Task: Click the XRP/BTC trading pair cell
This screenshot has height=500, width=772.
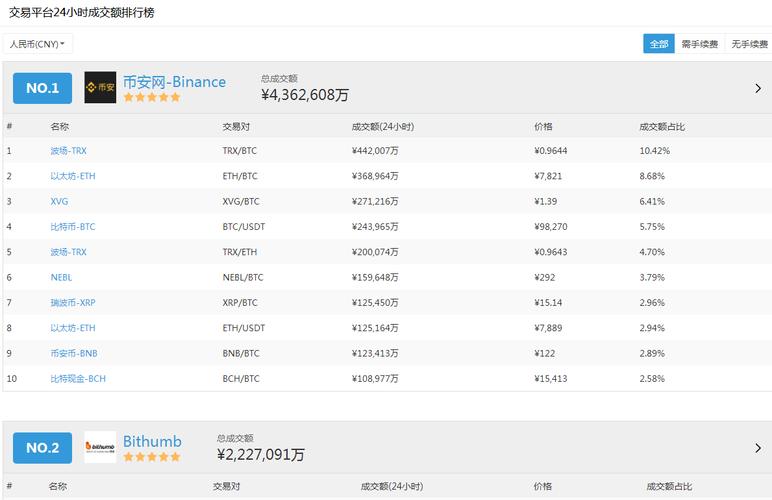Action: click(240, 303)
